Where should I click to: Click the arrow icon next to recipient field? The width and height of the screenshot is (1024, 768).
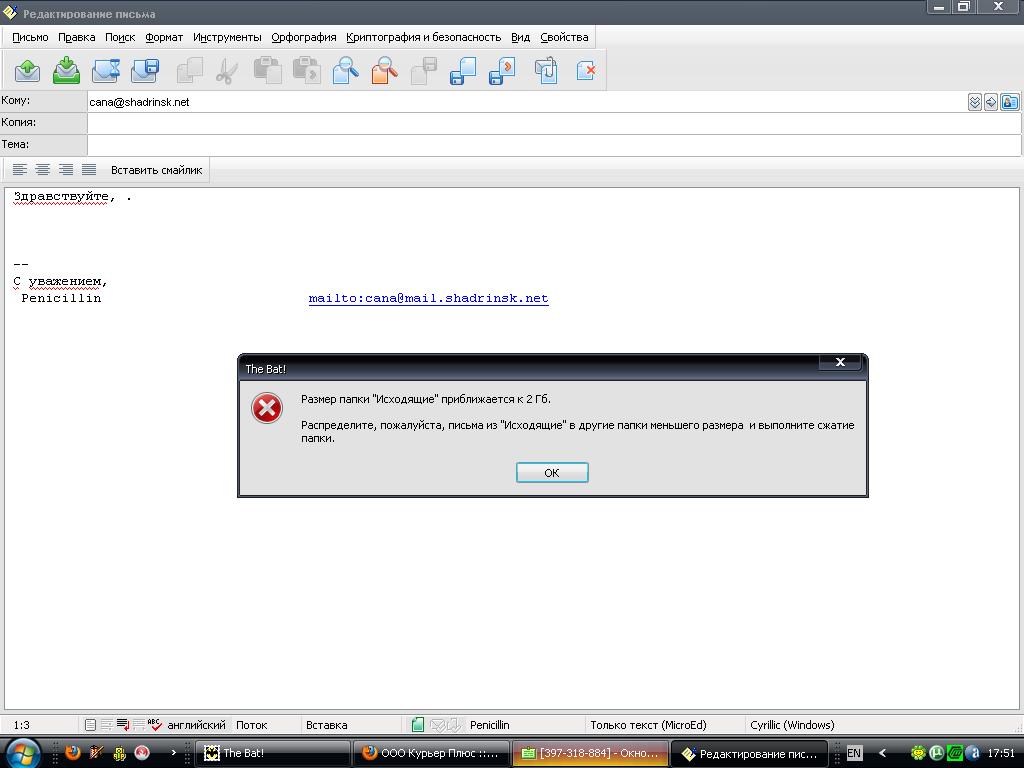pyautogui.click(x=991, y=102)
